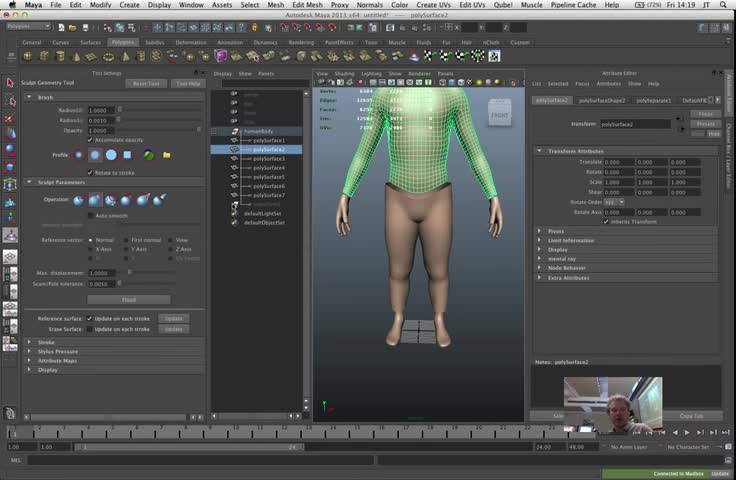Image resolution: width=736 pixels, height=480 pixels.
Task: Switch to the Deformation shelf tab
Action: 191,43
